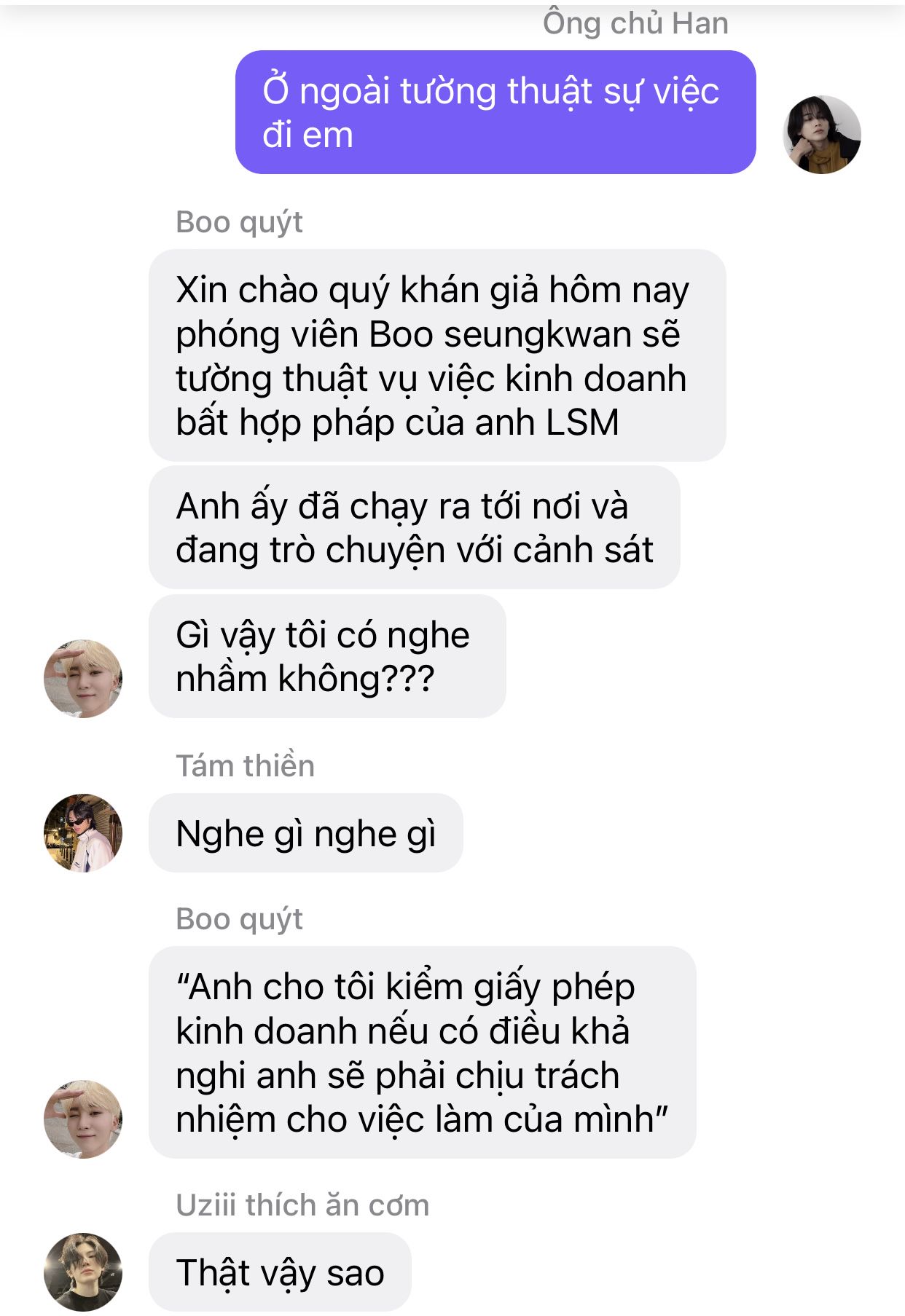Screen dimensions: 905x1316
Task: Tap the first "Boo quýt" sender label
Action: coord(239,223)
